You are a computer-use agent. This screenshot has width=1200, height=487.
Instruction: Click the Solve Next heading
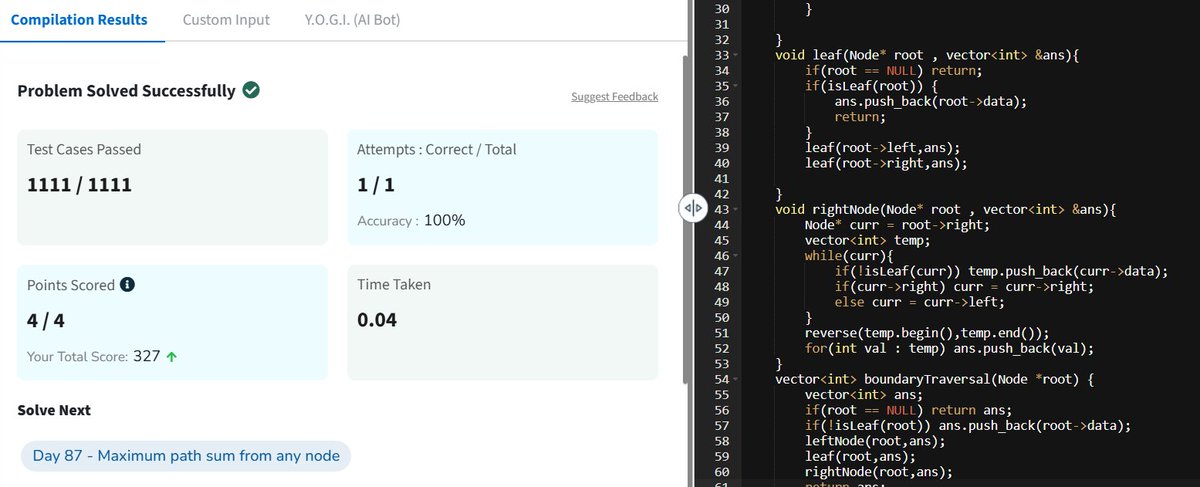(54, 411)
